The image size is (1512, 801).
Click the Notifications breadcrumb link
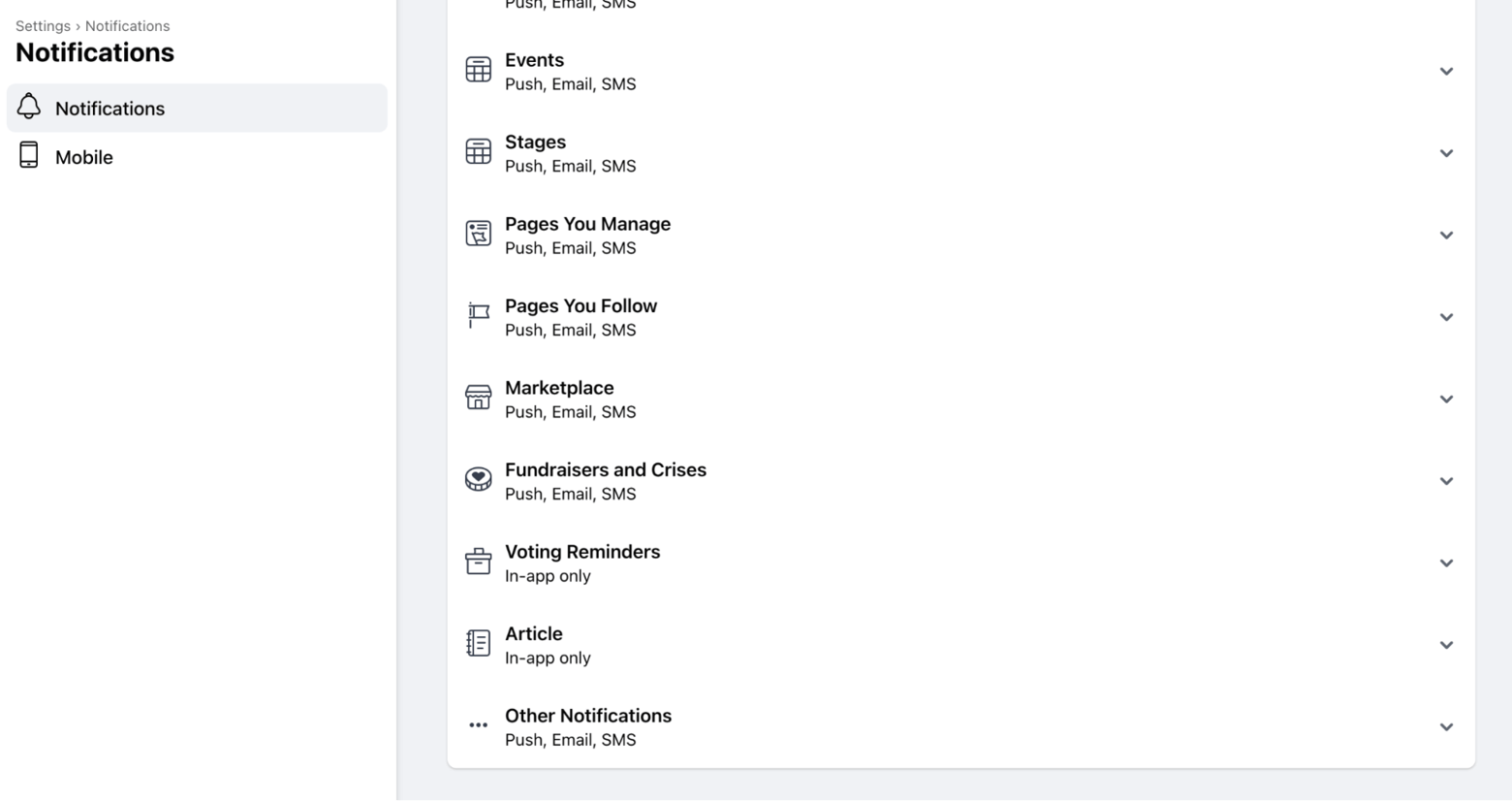coord(127,25)
